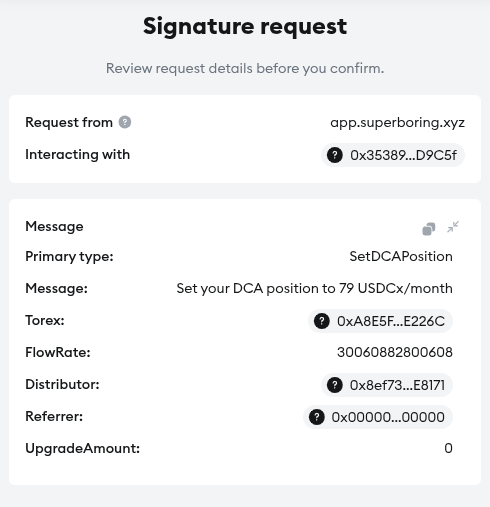Open Torex address 0xA8E5F...E226C
Image resolution: width=490 pixels, height=507 pixels.
coord(380,321)
